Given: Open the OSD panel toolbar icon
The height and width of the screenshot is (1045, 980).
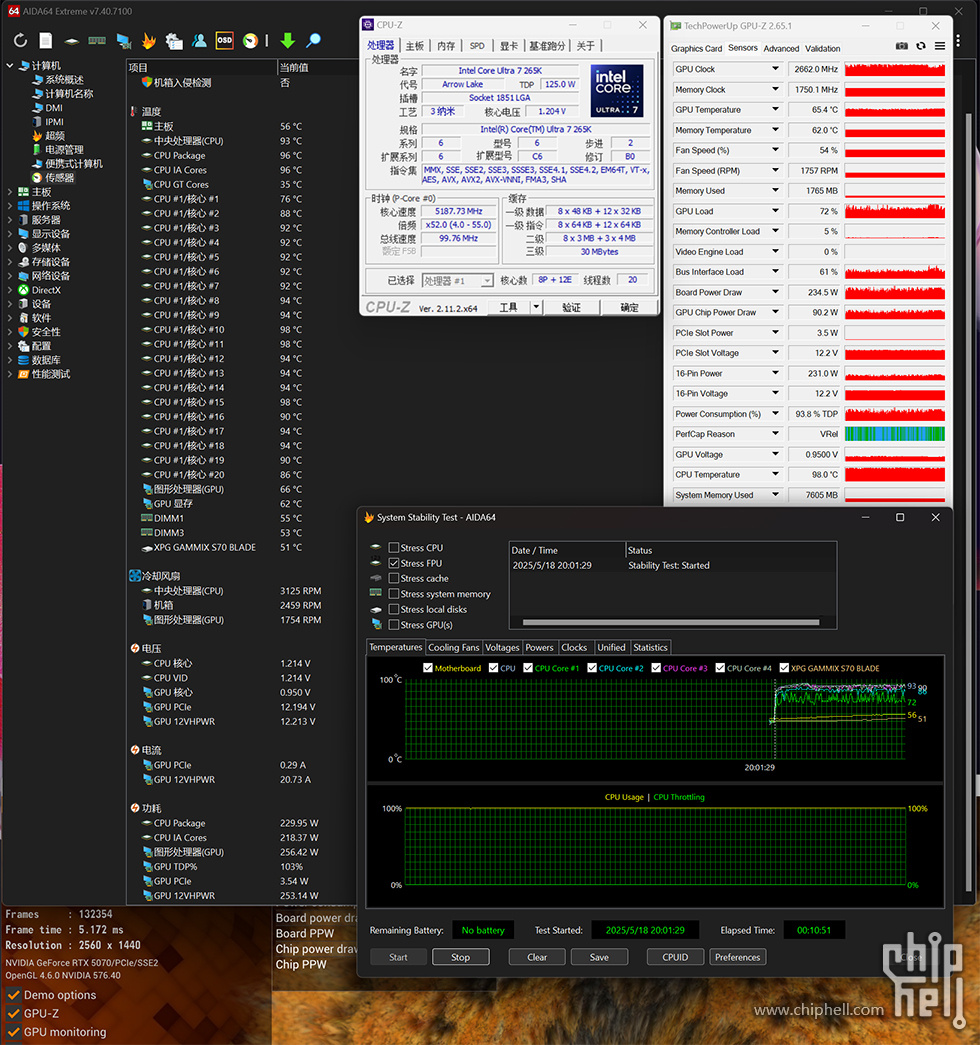Looking at the screenshot, I should pos(225,41).
